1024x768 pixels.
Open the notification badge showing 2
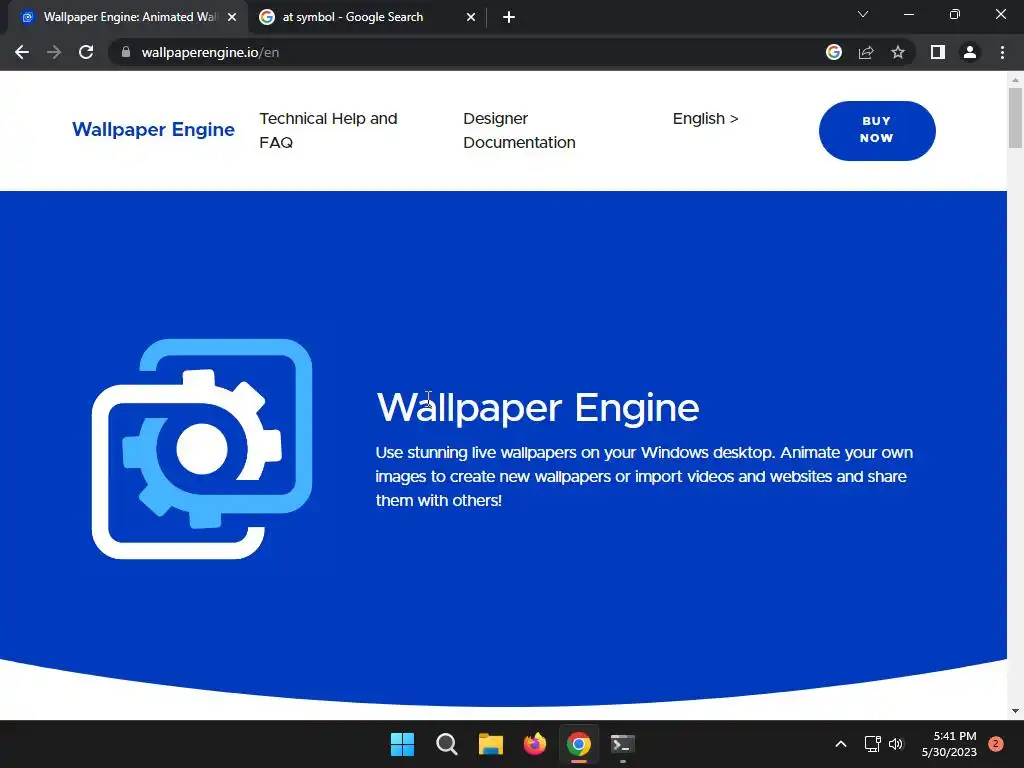click(996, 744)
